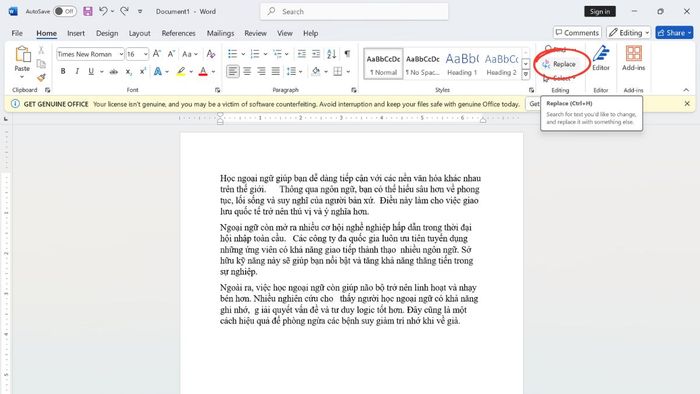
Task: Open the Review tab
Action: 255,33
